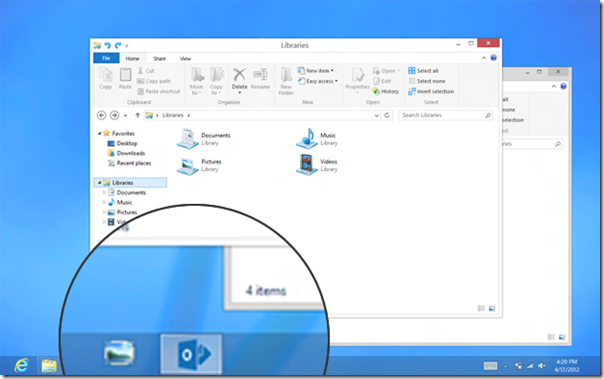This screenshot has width=604, height=379.
Task: Create a New folder from the ribbon
Action: (x=286, y=81)
